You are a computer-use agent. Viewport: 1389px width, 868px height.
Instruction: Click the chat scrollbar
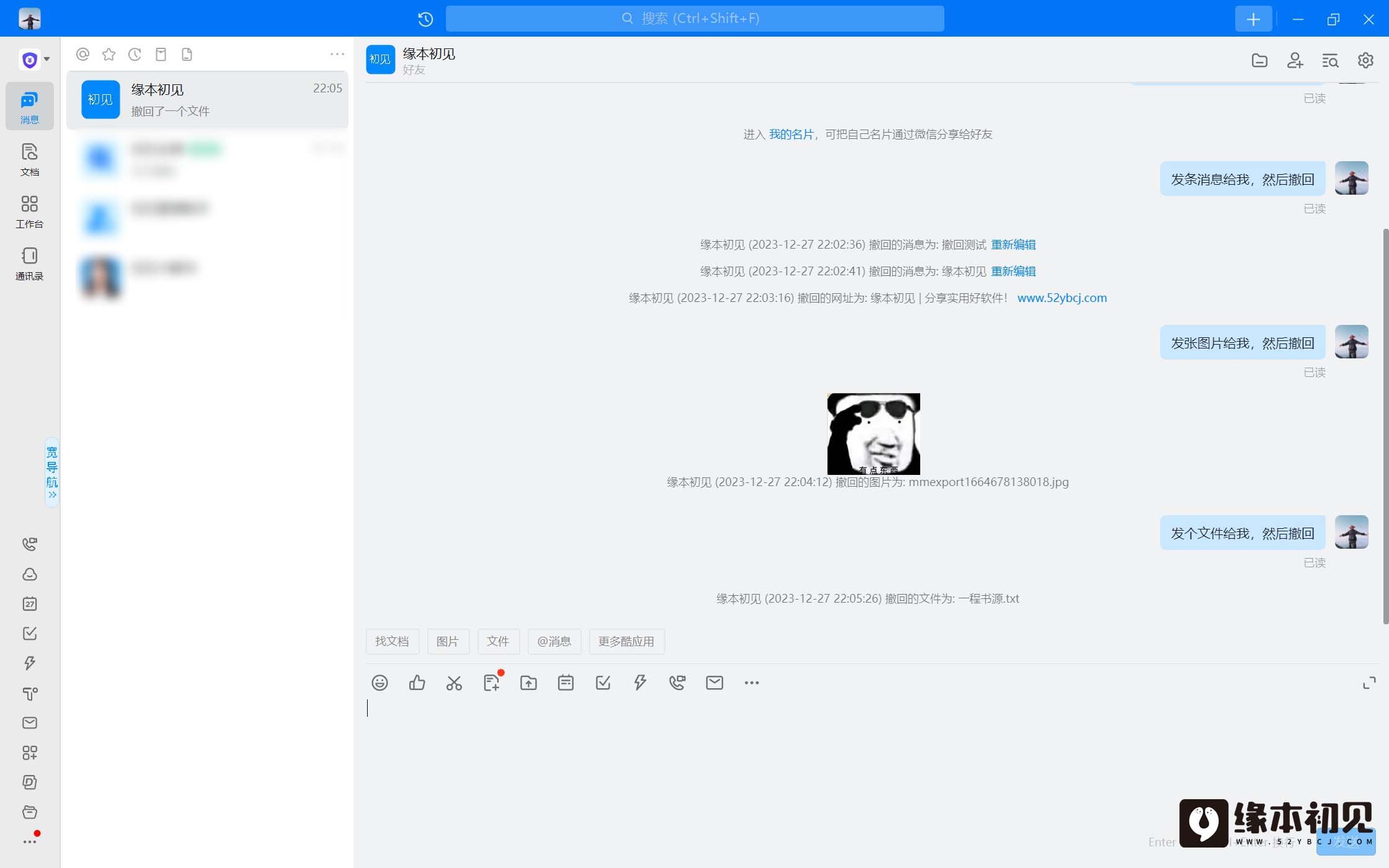click(1385, 427)
